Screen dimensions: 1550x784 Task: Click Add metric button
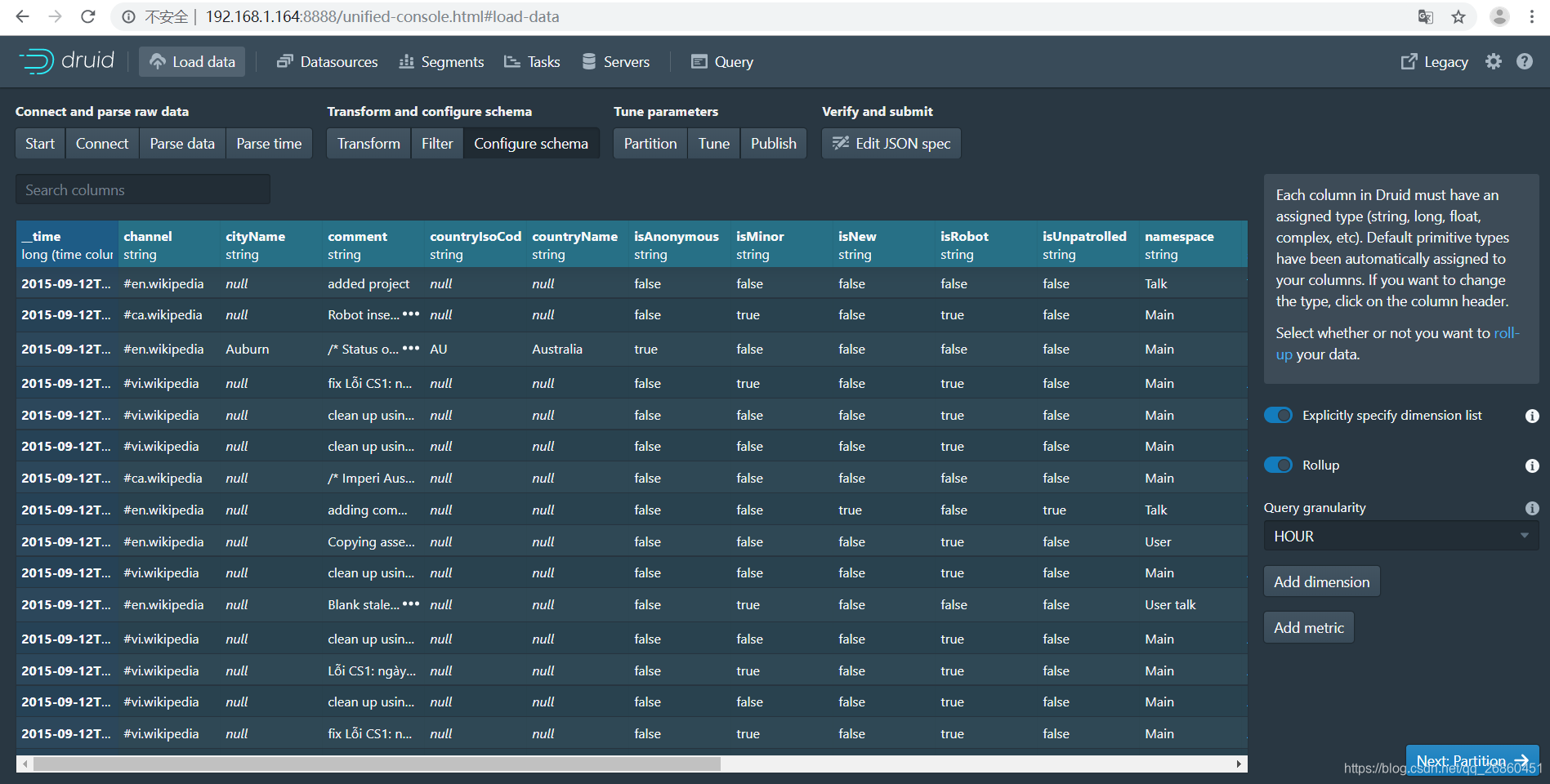pyautogui.click(x=1308, y=627)
